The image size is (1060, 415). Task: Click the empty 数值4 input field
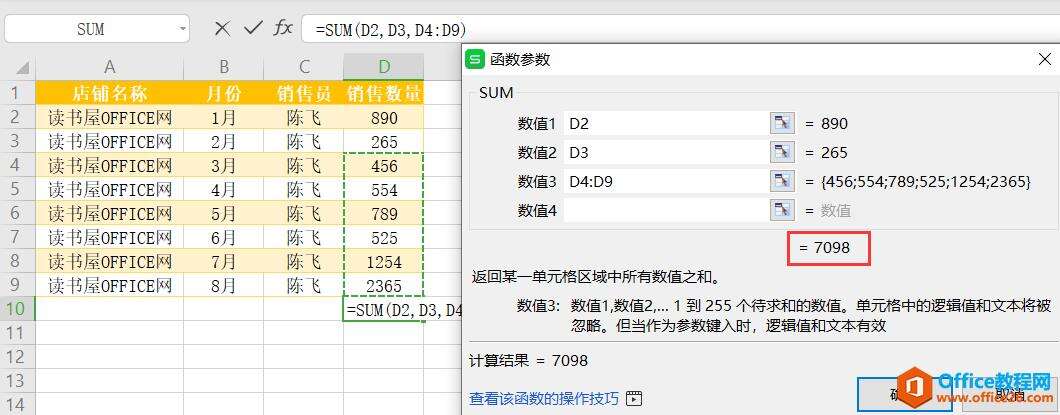(x=667, y=210)
